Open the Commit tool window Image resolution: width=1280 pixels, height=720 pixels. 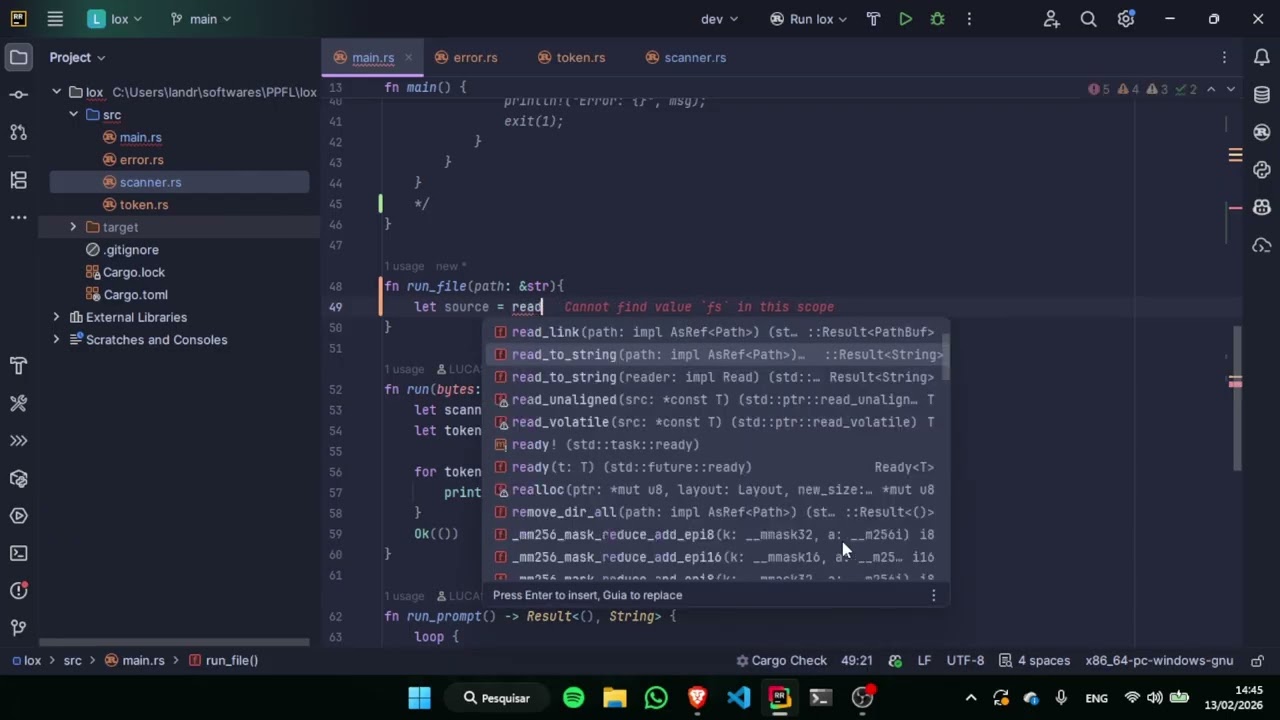18,94
